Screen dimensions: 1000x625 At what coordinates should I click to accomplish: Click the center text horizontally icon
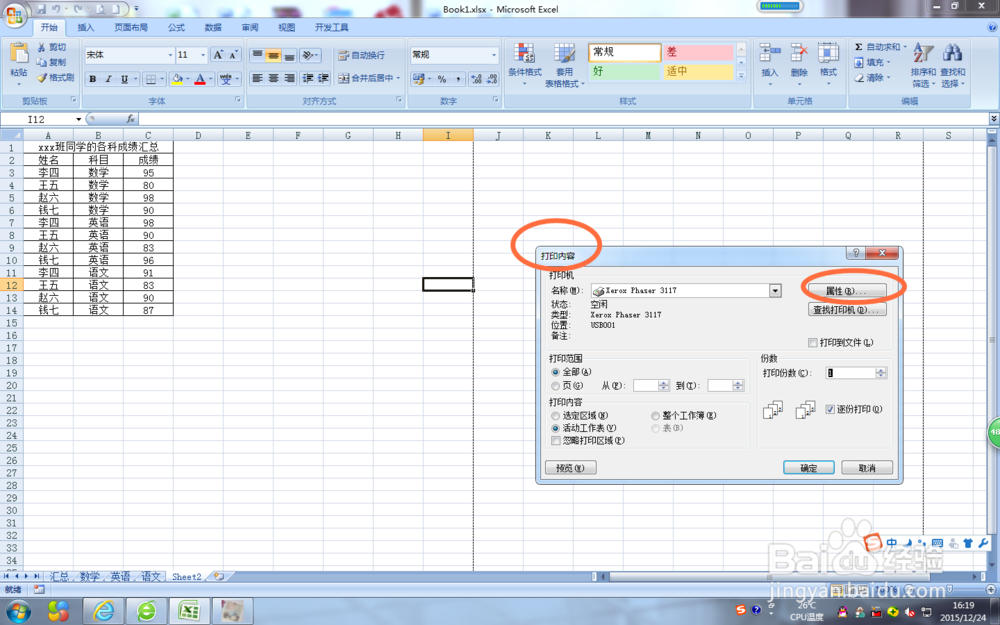point(273,78)
